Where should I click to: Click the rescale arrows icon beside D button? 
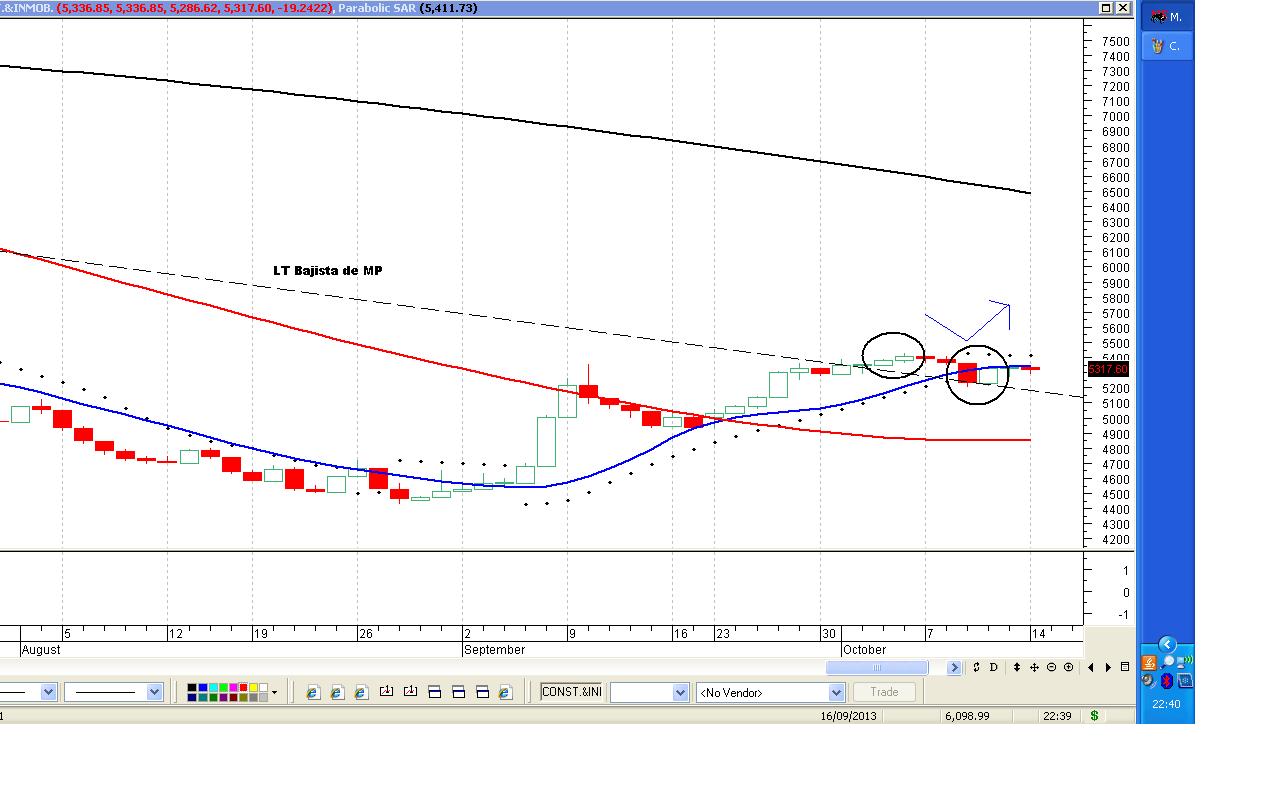(x=976, y=667)
